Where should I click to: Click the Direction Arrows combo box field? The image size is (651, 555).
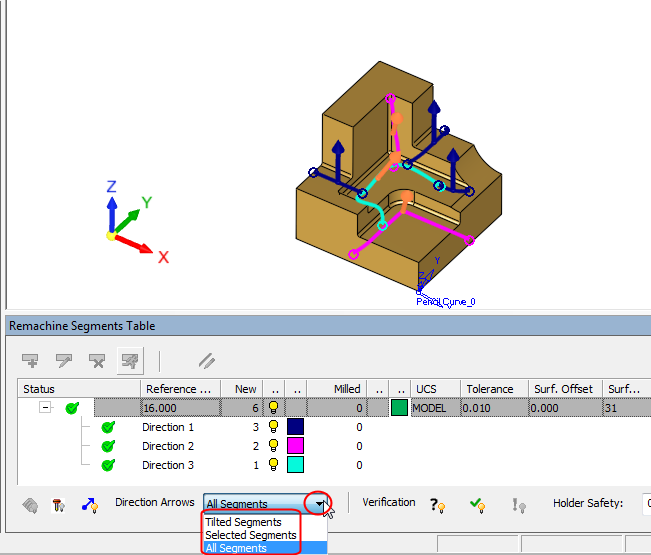[x=256, y=504]
